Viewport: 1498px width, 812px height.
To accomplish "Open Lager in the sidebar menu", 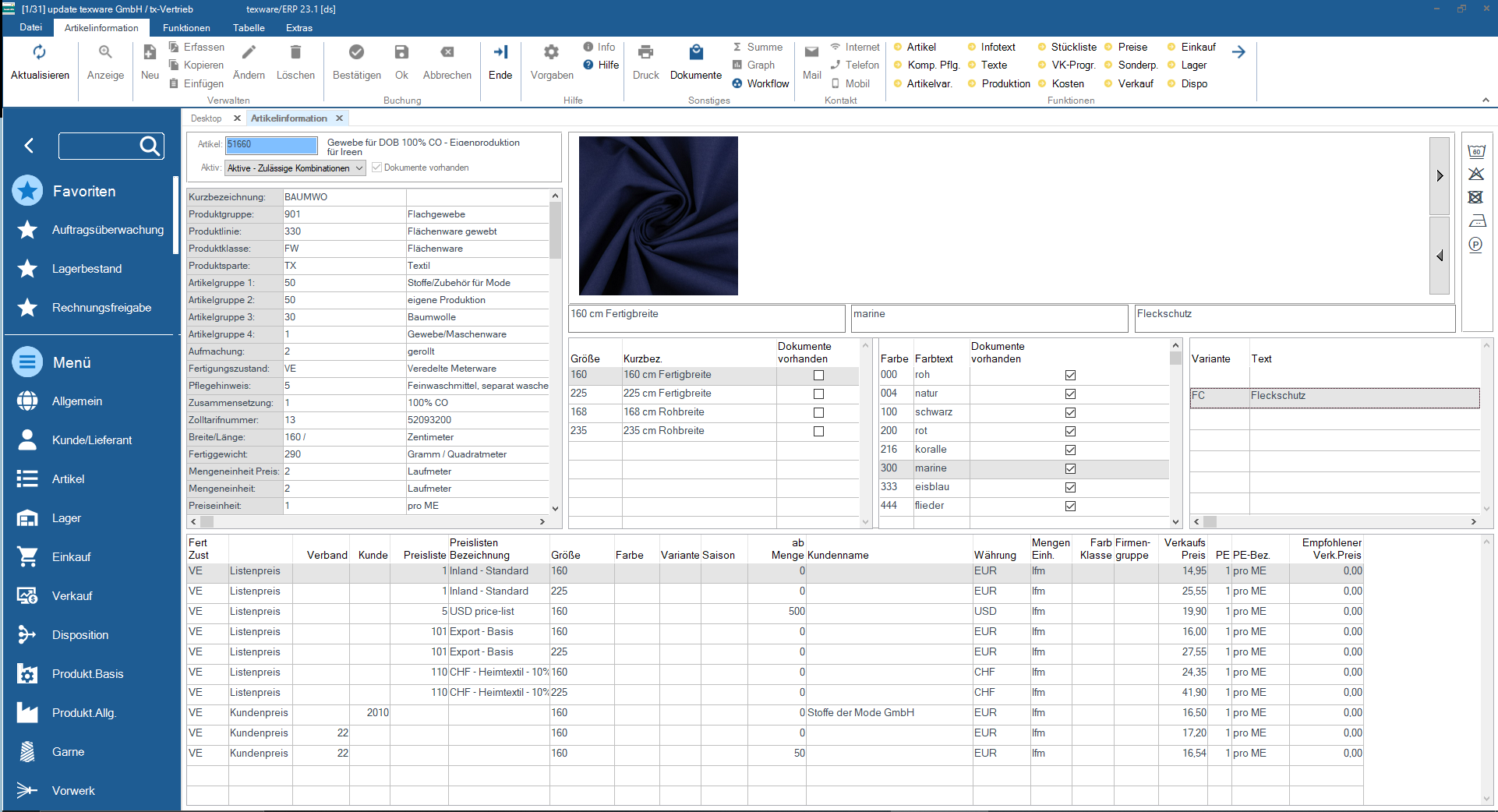I will [x=66, y=518].
